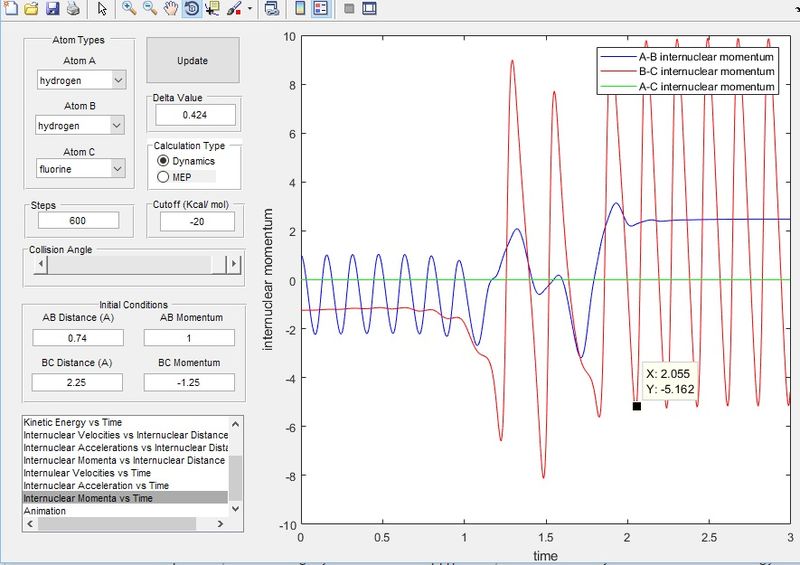Screen dimensions: 800x565
Task: Open the Atom A hydrogen dropdown
Action: point(81,80)
